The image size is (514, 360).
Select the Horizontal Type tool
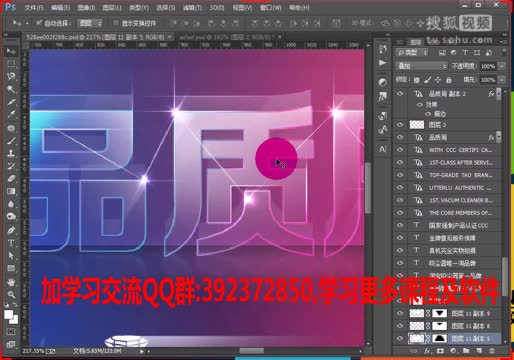click(11, 242)
